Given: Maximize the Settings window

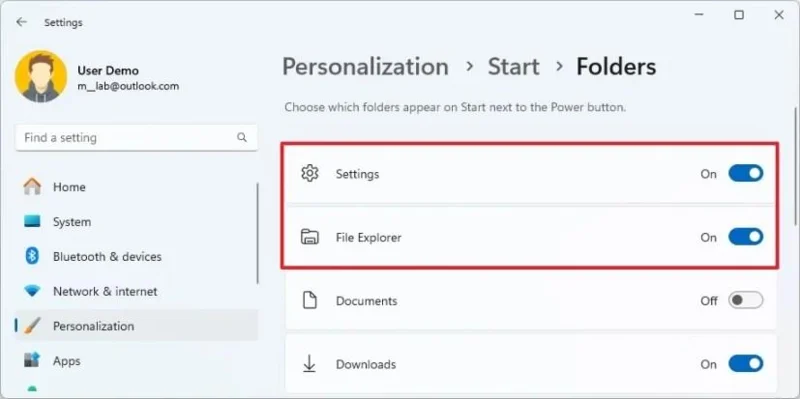Looking at the screenshot, I should [x=739, y=15].
